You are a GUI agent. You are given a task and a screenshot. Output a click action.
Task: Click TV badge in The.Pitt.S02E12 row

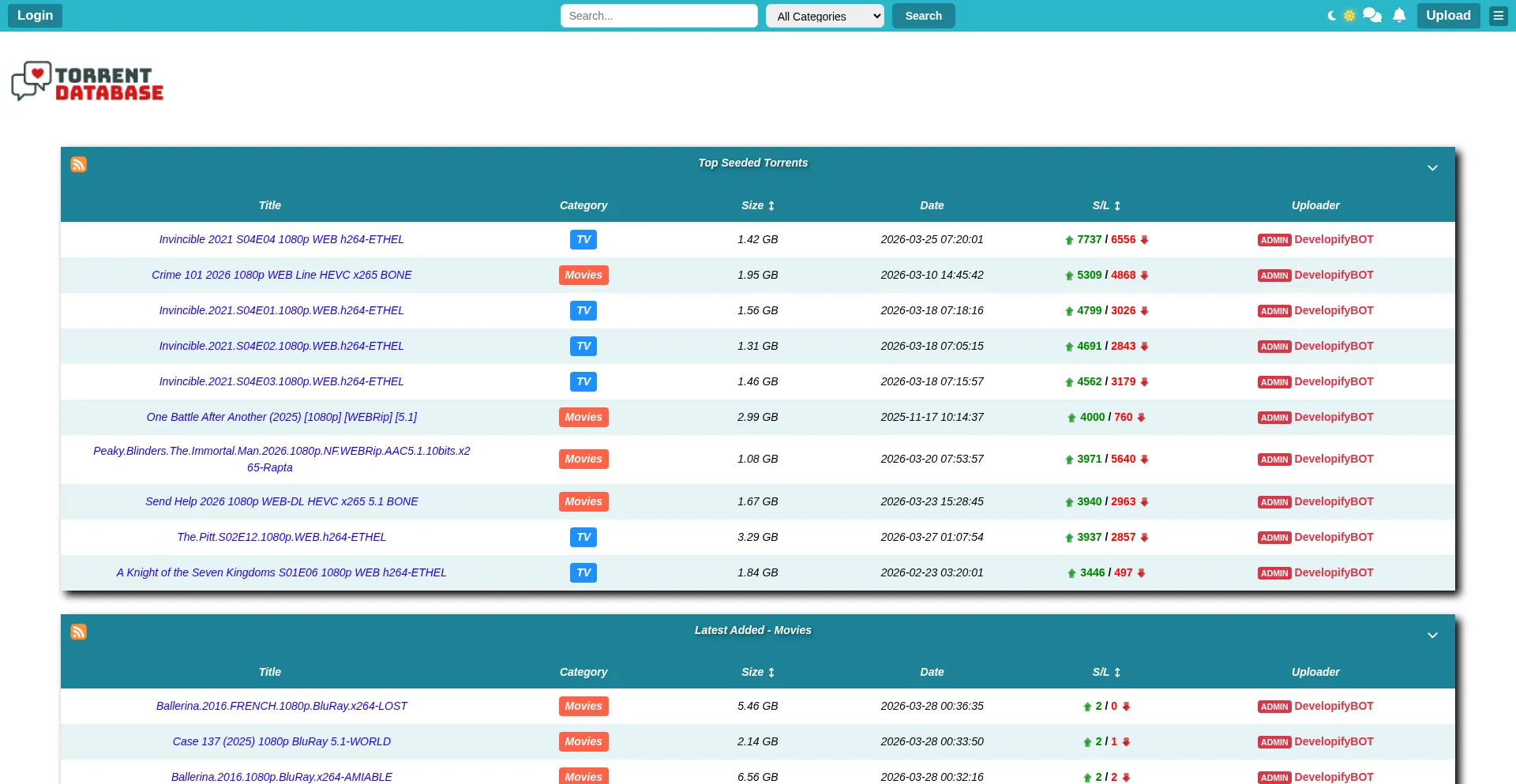click(584, 537)
